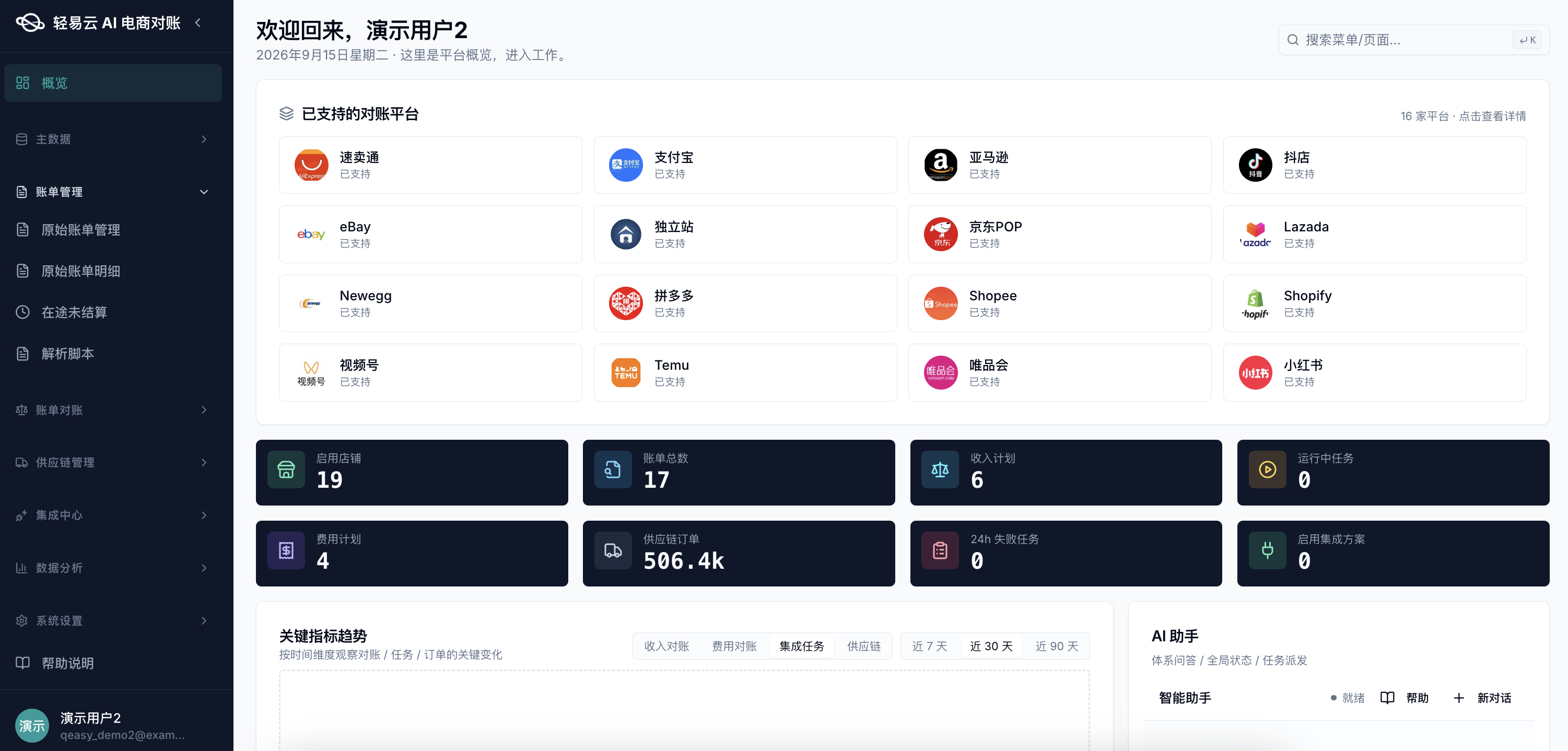The width and height of the screenshot is (1568, 751).
Task: Select the 近 90 天 range
Action: pos(1057,647)
